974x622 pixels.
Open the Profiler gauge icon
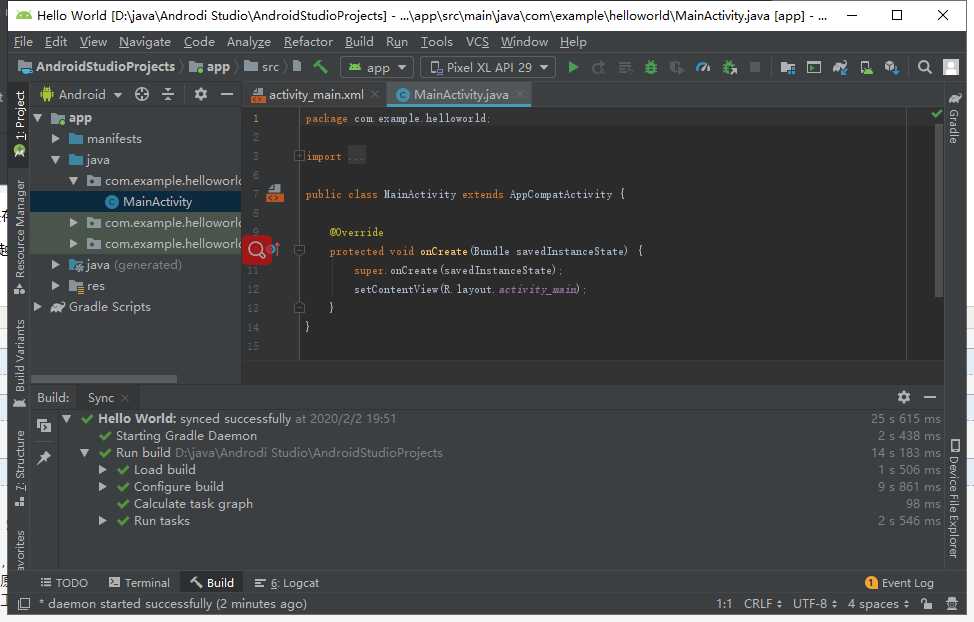pyautogui.click(x=703, y=67)
